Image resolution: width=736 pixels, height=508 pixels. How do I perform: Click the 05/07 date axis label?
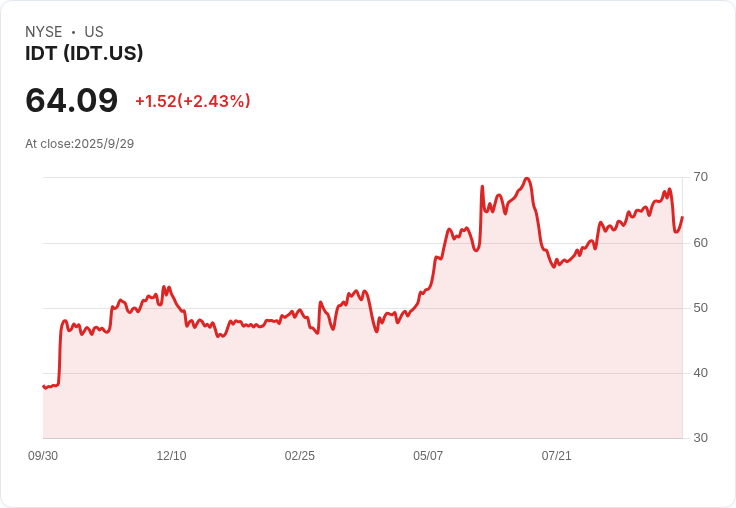[x=428, y=455]
